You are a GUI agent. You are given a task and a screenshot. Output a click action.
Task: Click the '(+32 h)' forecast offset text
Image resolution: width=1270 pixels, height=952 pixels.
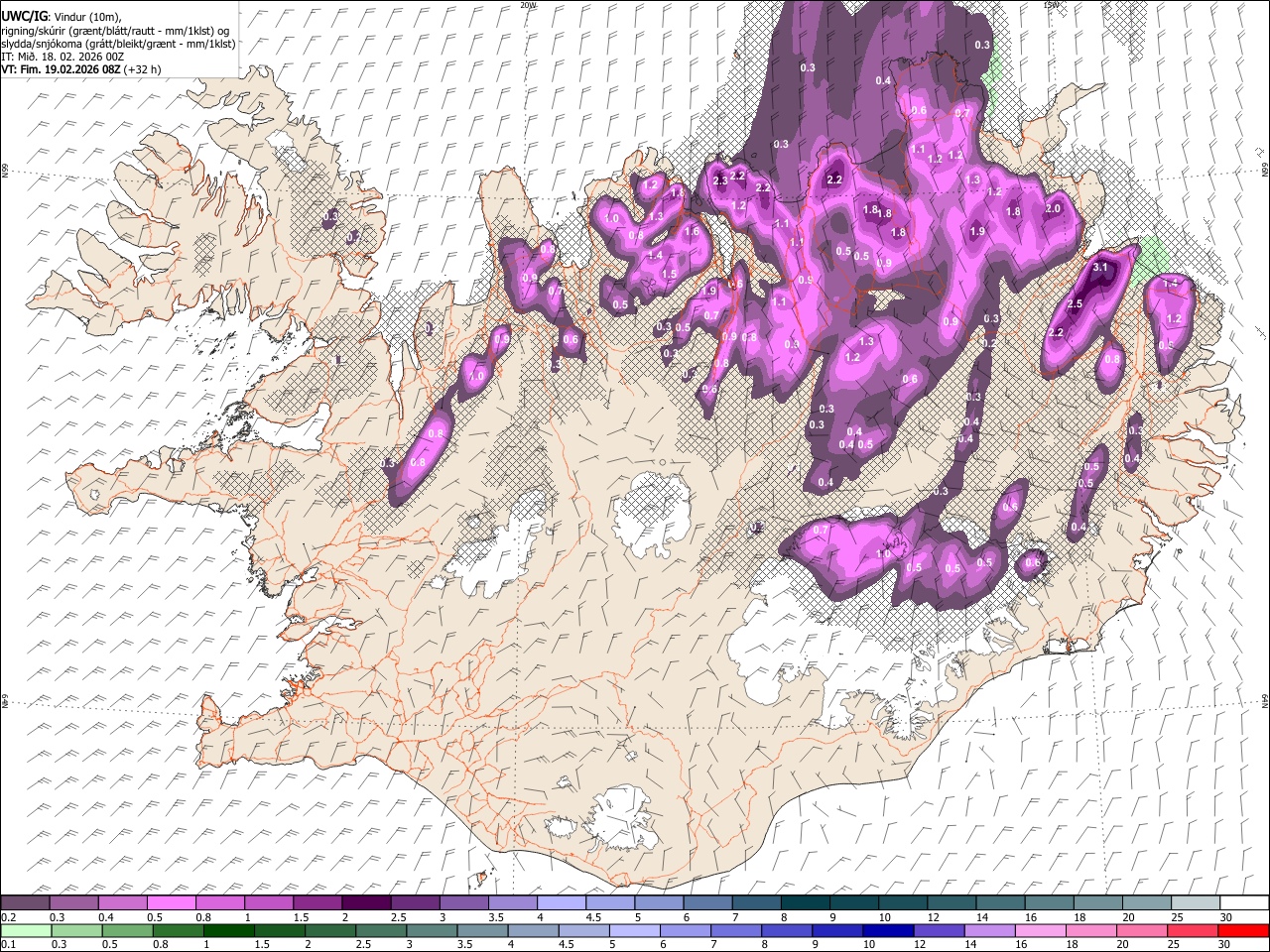tap(143, 69)
